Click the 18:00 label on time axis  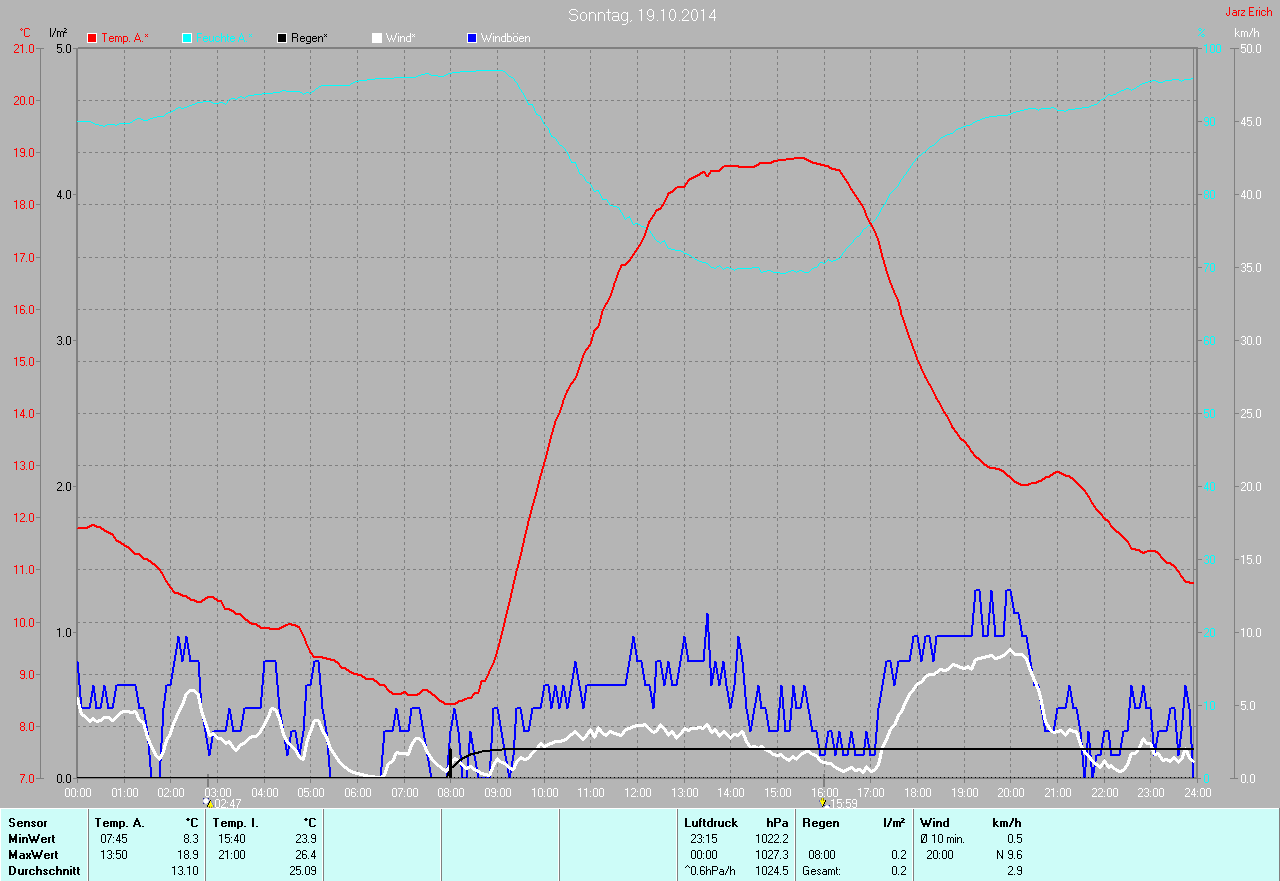(x=917, y=792)
